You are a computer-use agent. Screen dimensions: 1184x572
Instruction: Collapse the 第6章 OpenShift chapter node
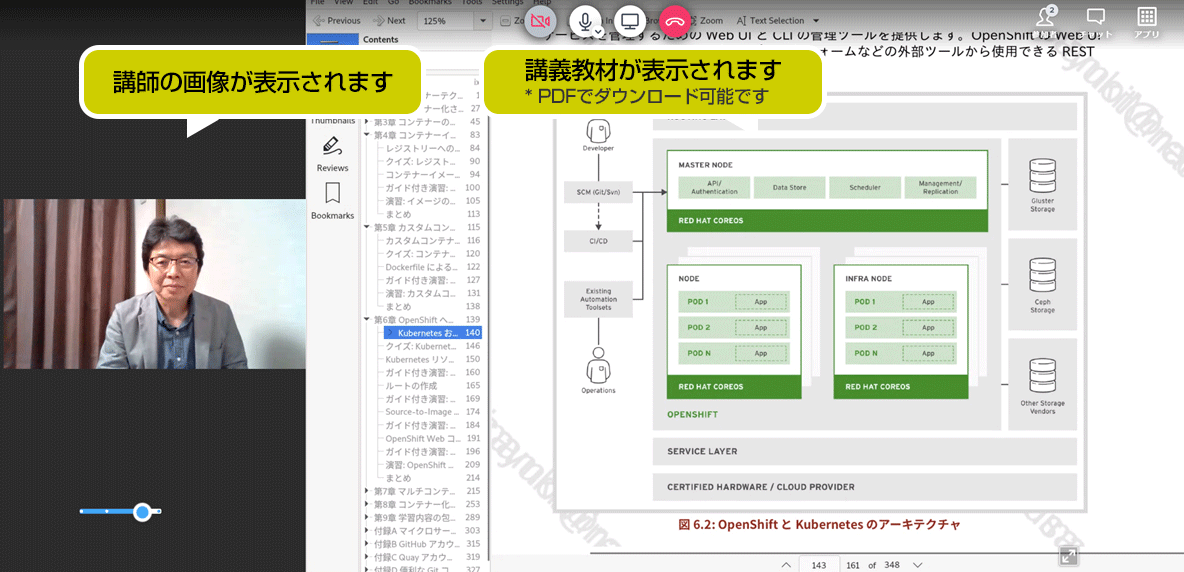[x=367, y=320]
